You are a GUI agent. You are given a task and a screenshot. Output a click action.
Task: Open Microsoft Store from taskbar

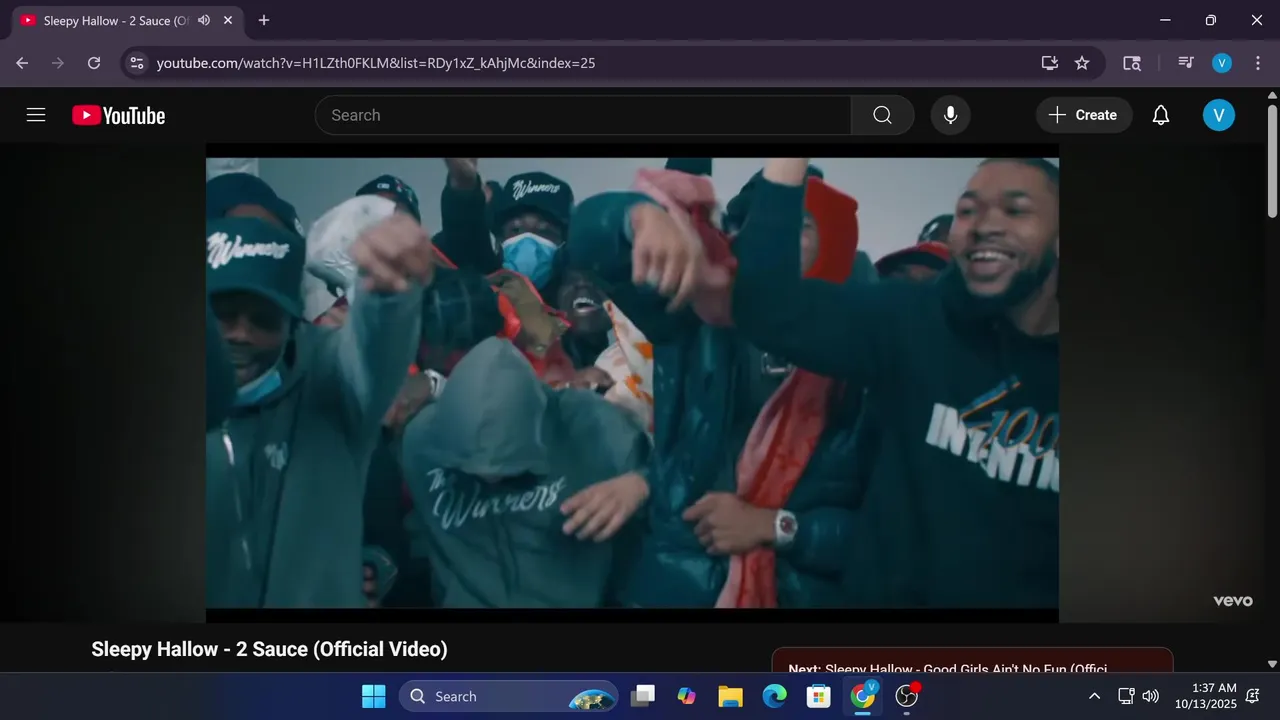(819, 696)
